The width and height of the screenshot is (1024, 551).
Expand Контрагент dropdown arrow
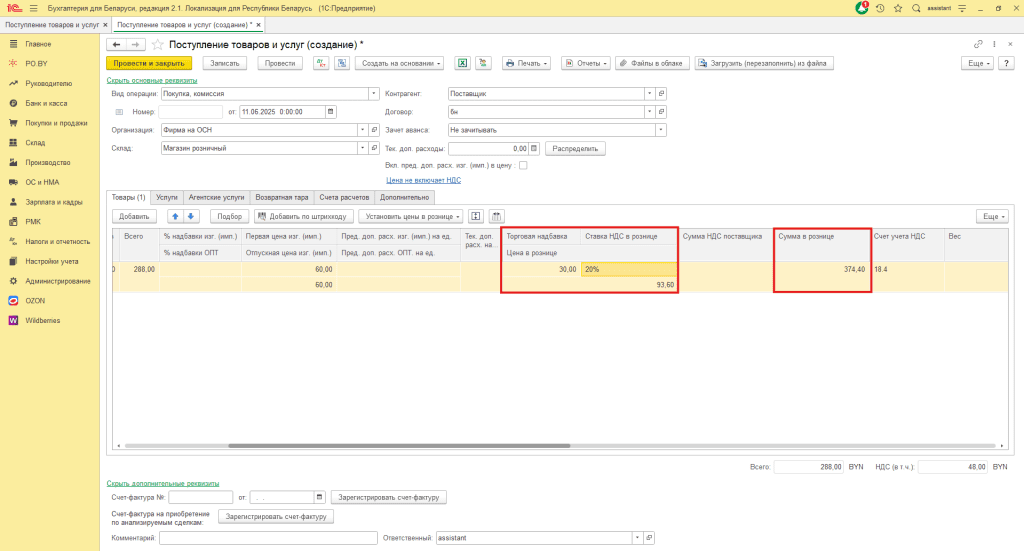pos(649,94)
